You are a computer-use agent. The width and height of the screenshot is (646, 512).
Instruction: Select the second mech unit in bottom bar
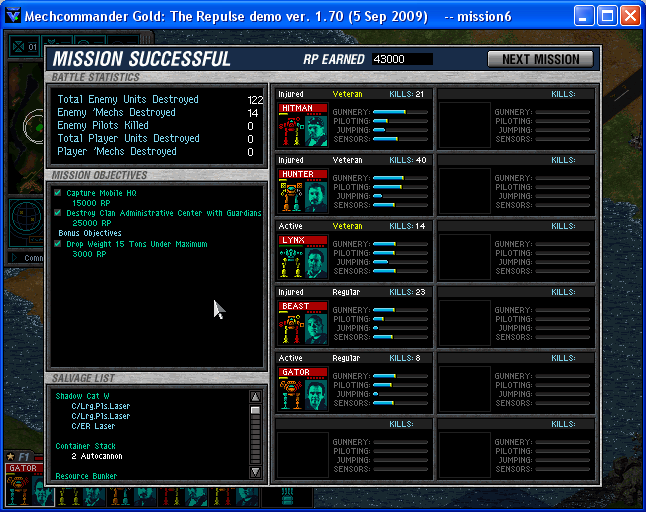coord(80,496)
